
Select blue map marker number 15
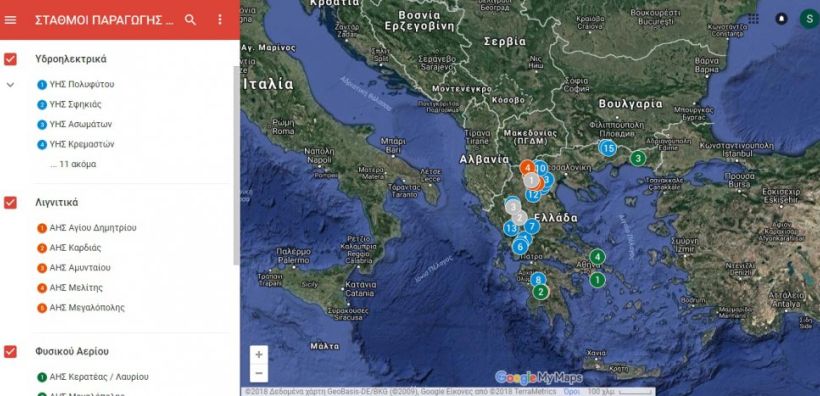click(x=608, y=148)
